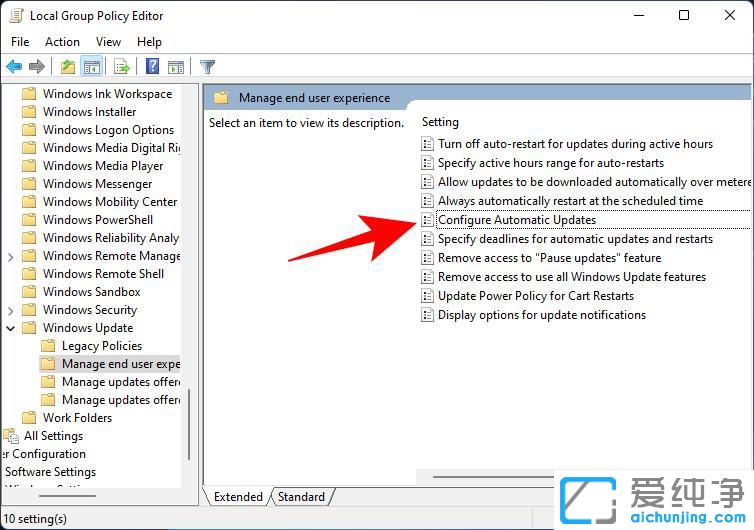754x530 pixels.
Task: Click the Local Group Policy Editor title icon
Action: [16, 15]
